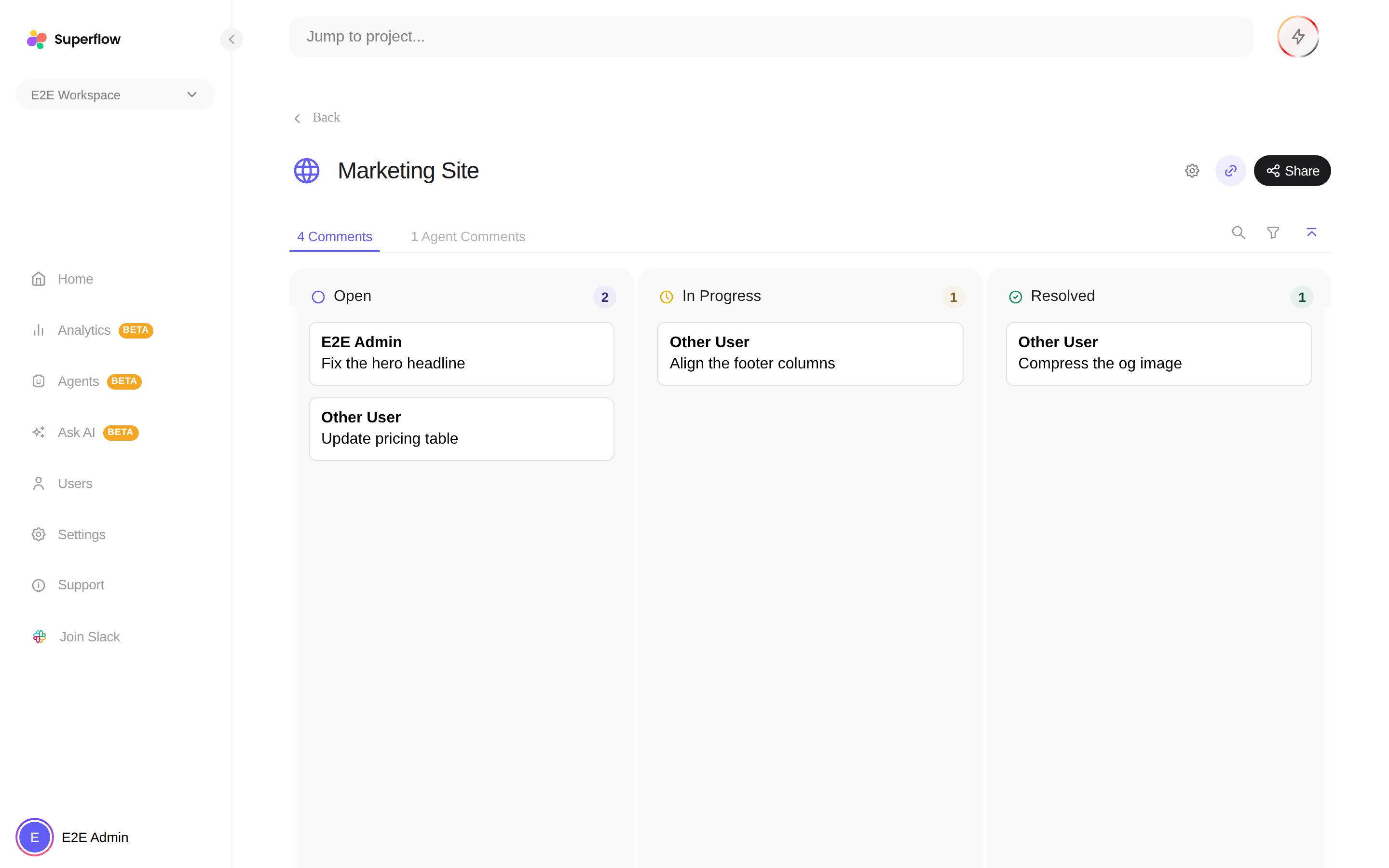
Task: Click the Home label in sidebar
Action: [75, 279]
